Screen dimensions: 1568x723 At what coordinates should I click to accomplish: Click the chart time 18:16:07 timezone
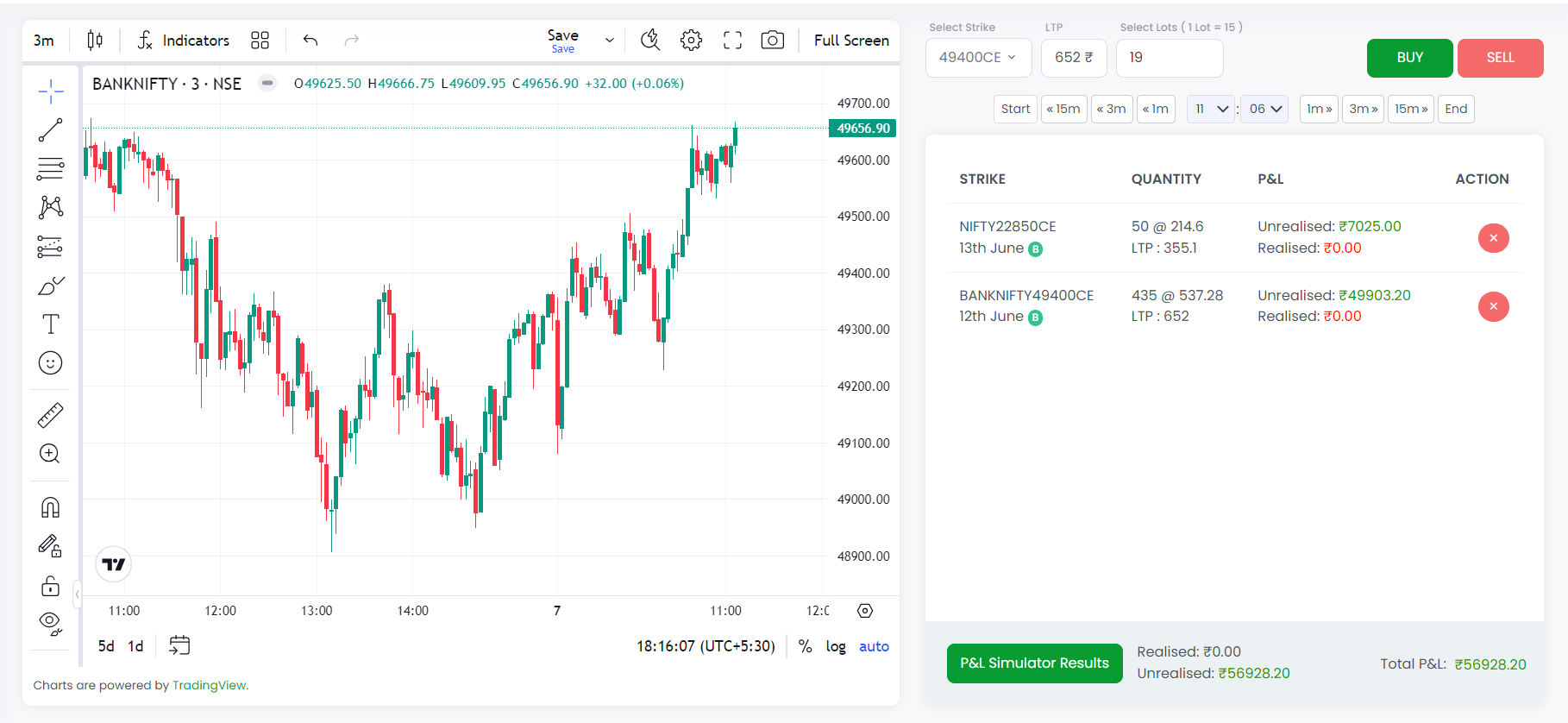click(x=706, y=646)
